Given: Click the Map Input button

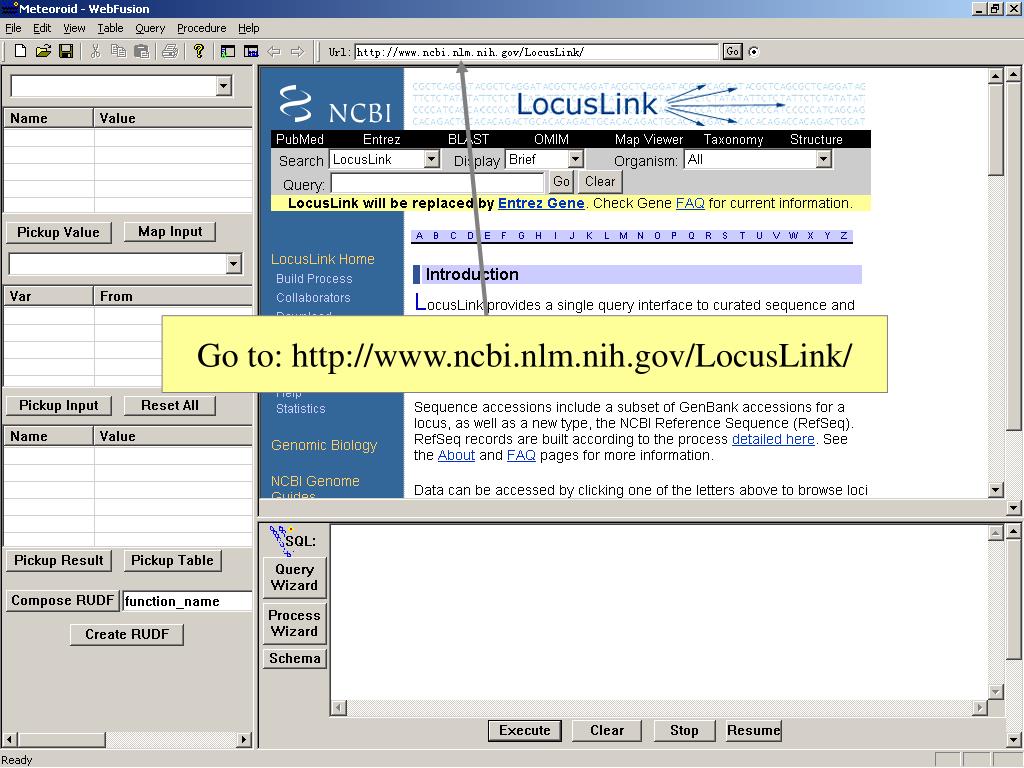Looking at the screenshot, I should [170, 232].
